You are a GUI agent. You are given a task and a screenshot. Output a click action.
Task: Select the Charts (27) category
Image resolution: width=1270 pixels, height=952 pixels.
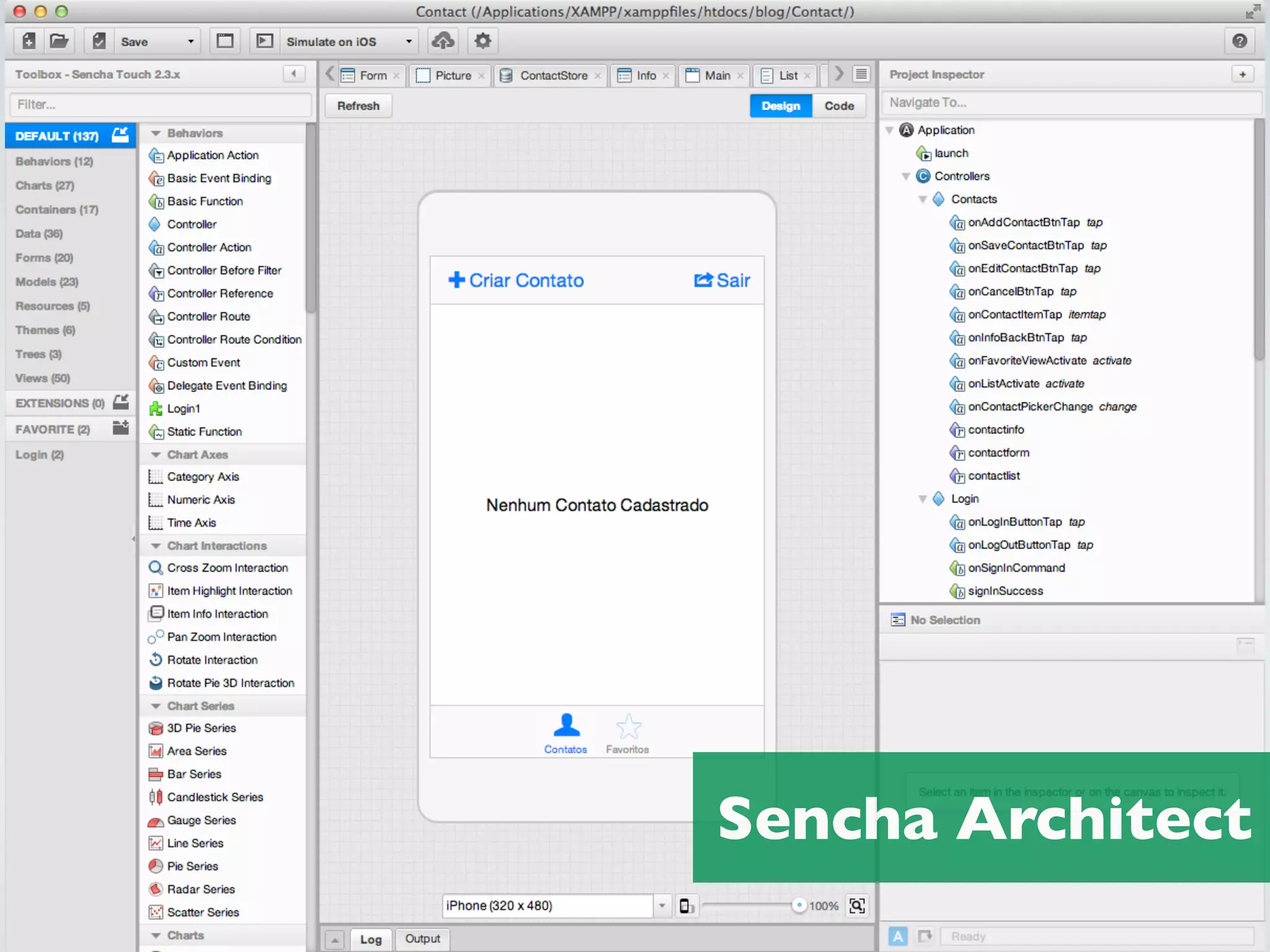click(x=45, y=185)
